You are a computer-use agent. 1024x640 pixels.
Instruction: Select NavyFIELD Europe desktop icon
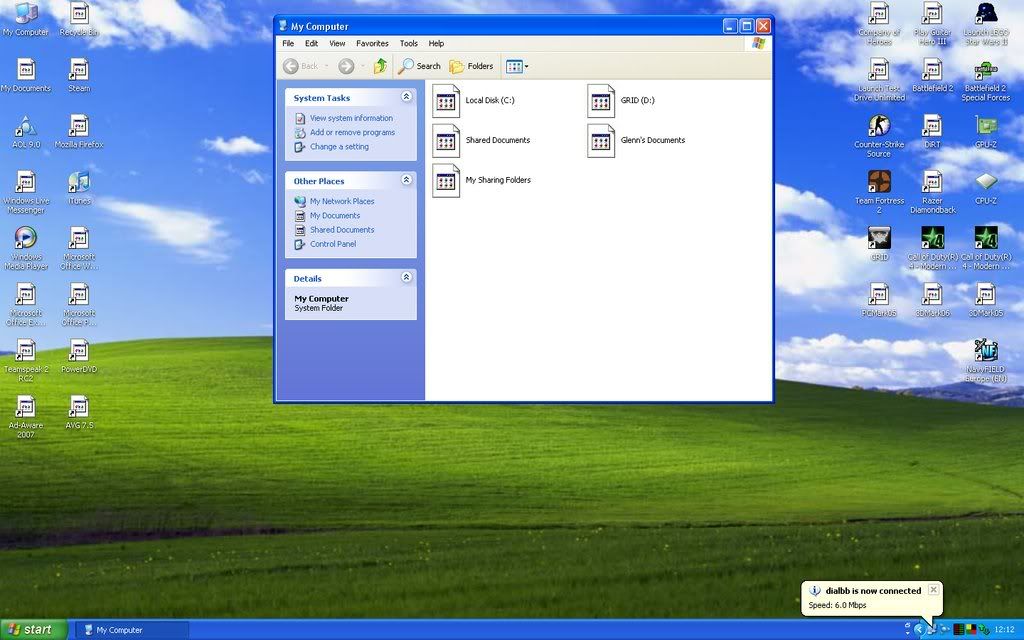coord(985,360)
